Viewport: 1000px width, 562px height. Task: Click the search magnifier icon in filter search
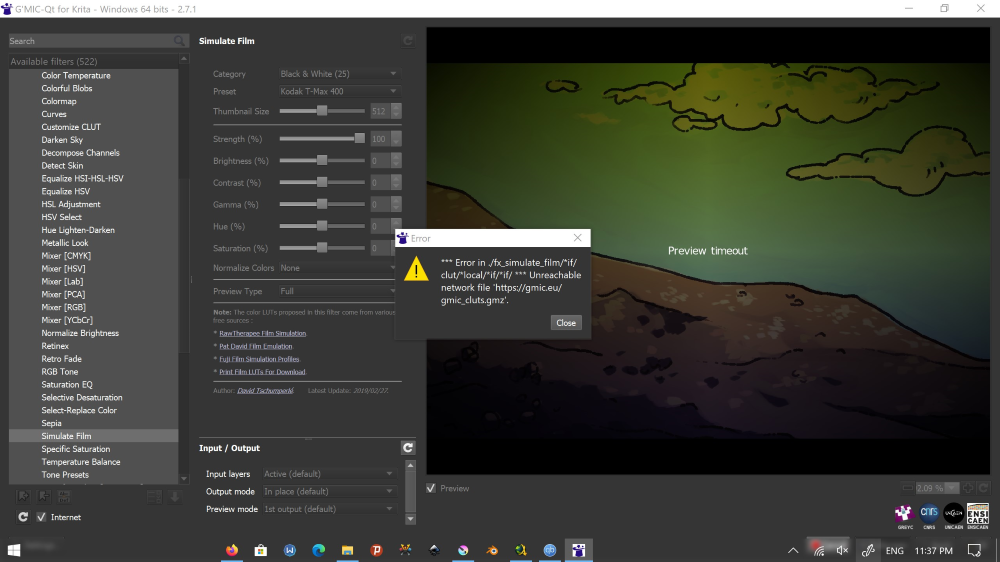[179, 41]
